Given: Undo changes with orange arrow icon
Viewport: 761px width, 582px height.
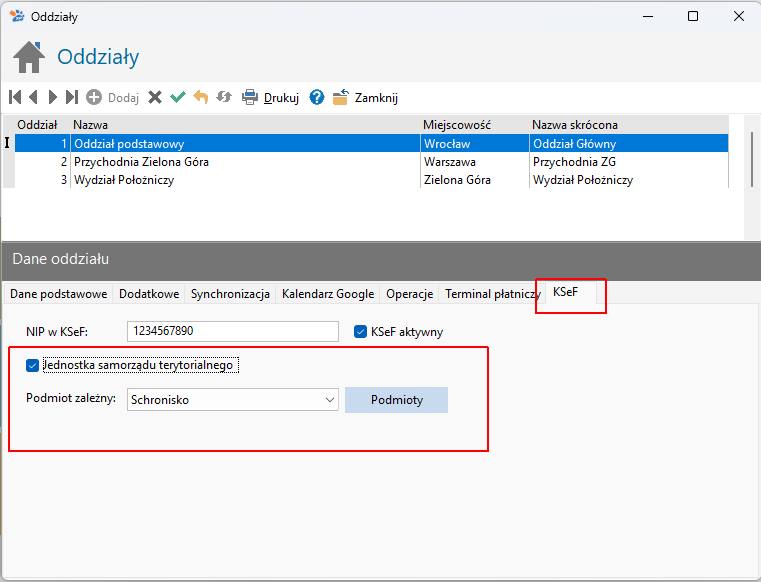Looking at the screenshot, I should 201,97.
